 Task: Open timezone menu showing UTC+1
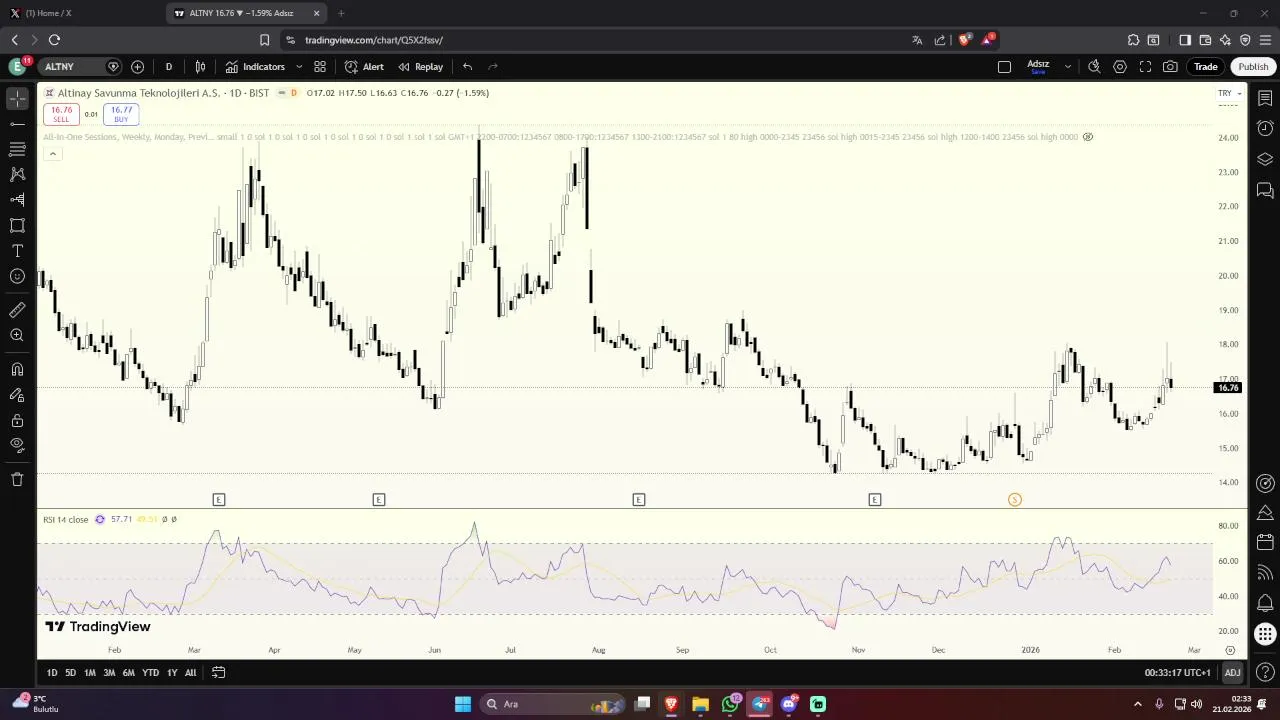coord(1177,673)
